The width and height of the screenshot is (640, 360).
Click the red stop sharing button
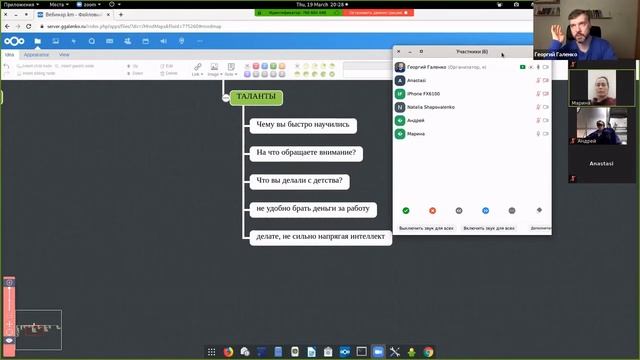[x=378, y=13]
